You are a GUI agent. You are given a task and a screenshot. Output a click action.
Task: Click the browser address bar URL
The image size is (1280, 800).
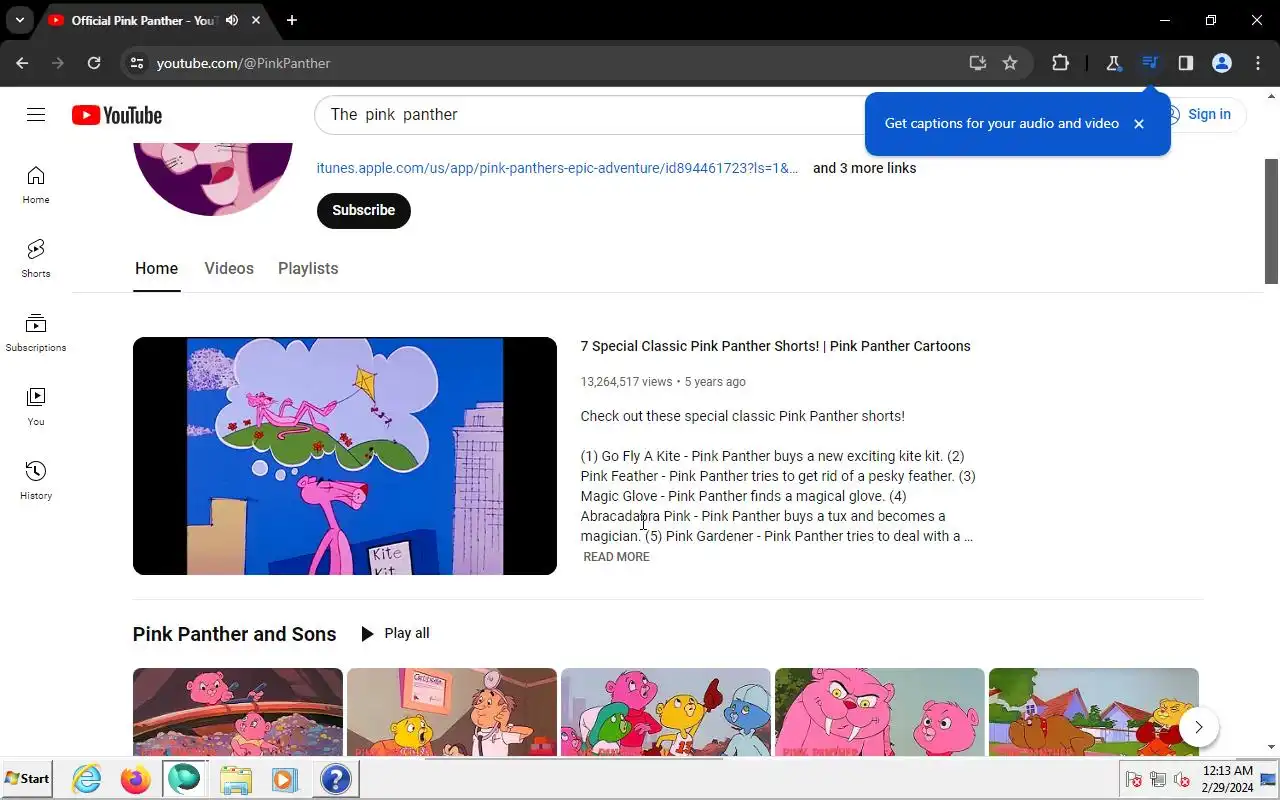244,63
